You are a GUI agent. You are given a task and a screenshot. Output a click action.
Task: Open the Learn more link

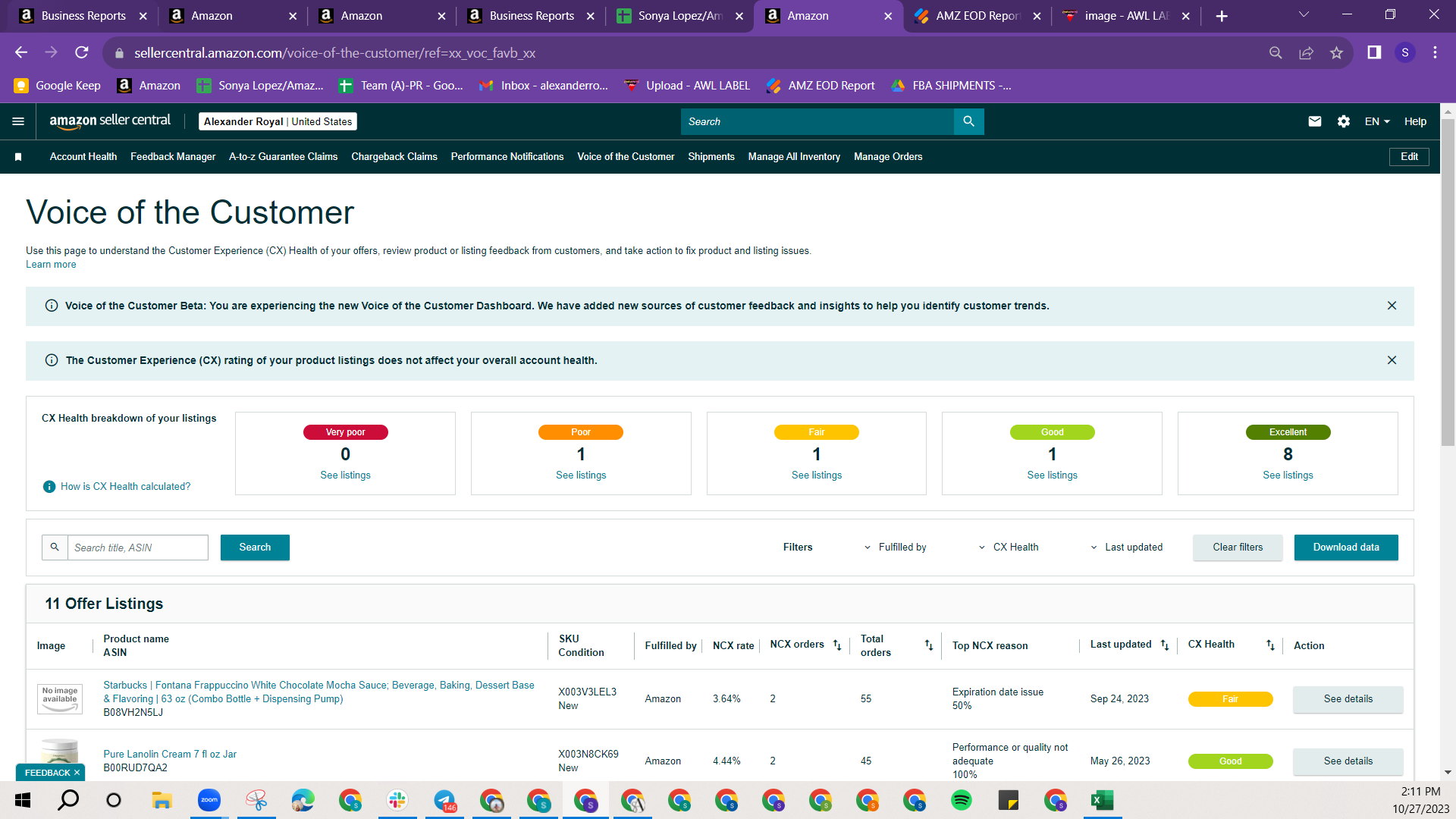[x=51, y=265]
